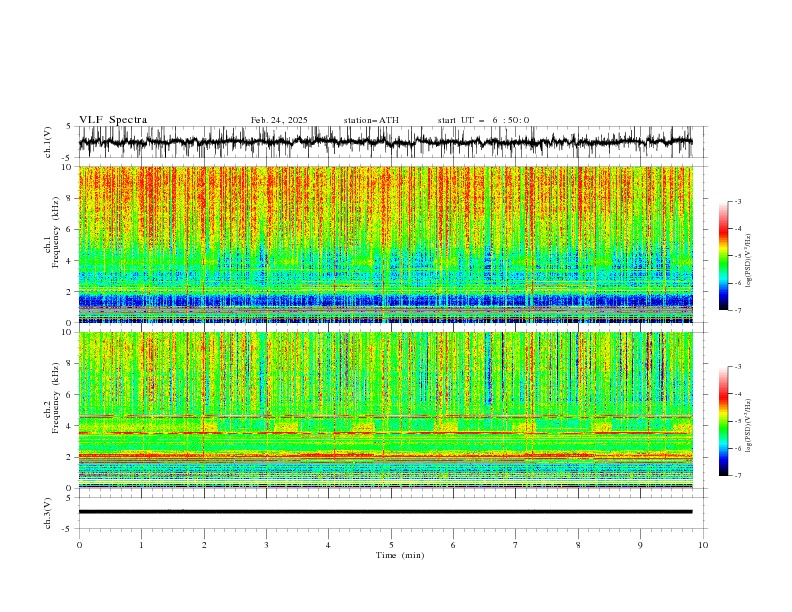Click time-axis tick label "3"
The image size is (792, 612).
266,545
